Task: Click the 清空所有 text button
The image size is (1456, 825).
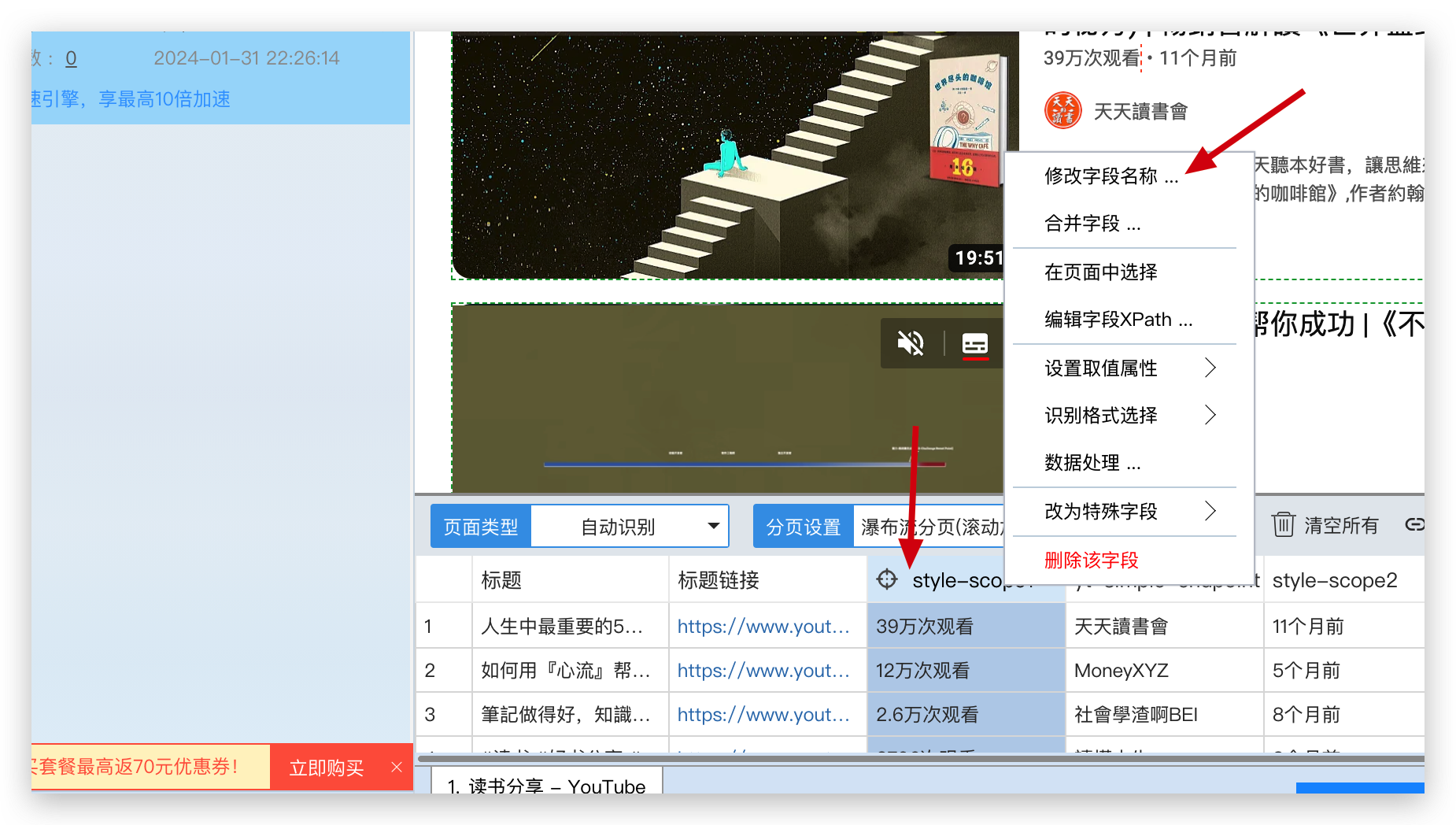Action: click(1341, 525)
